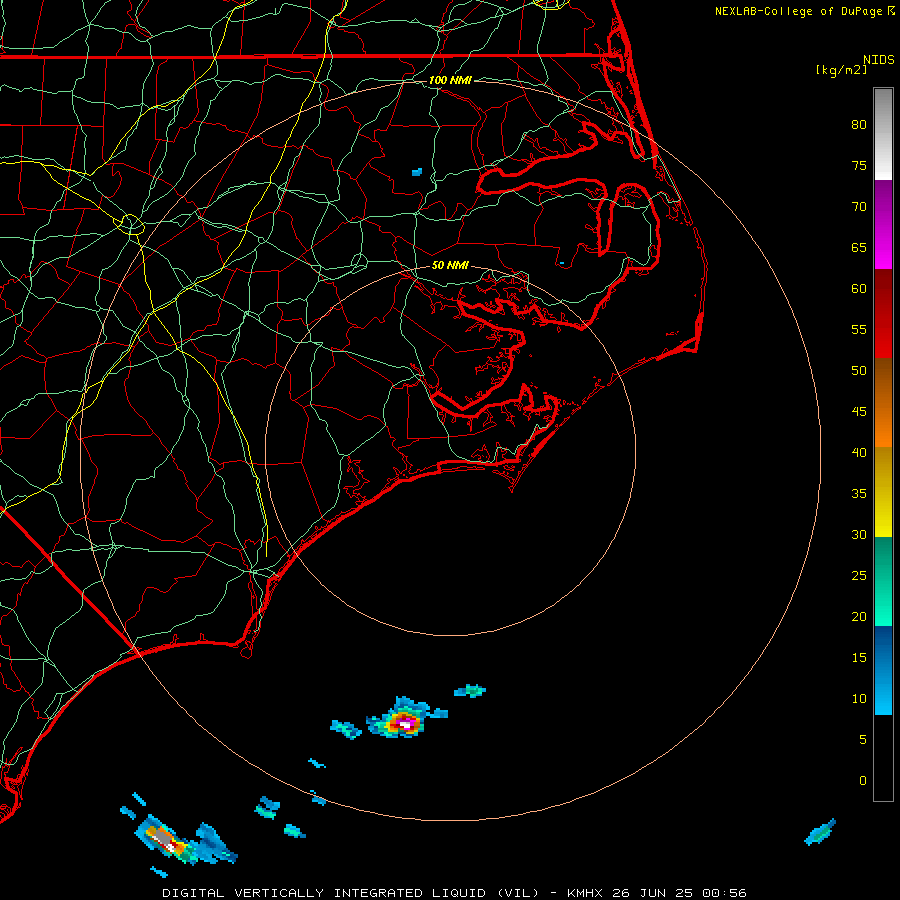Click the isolated blue echo at far bottom right
This screenshot has height=900, width=900.
pyautogui.click(x=820, y=832)
